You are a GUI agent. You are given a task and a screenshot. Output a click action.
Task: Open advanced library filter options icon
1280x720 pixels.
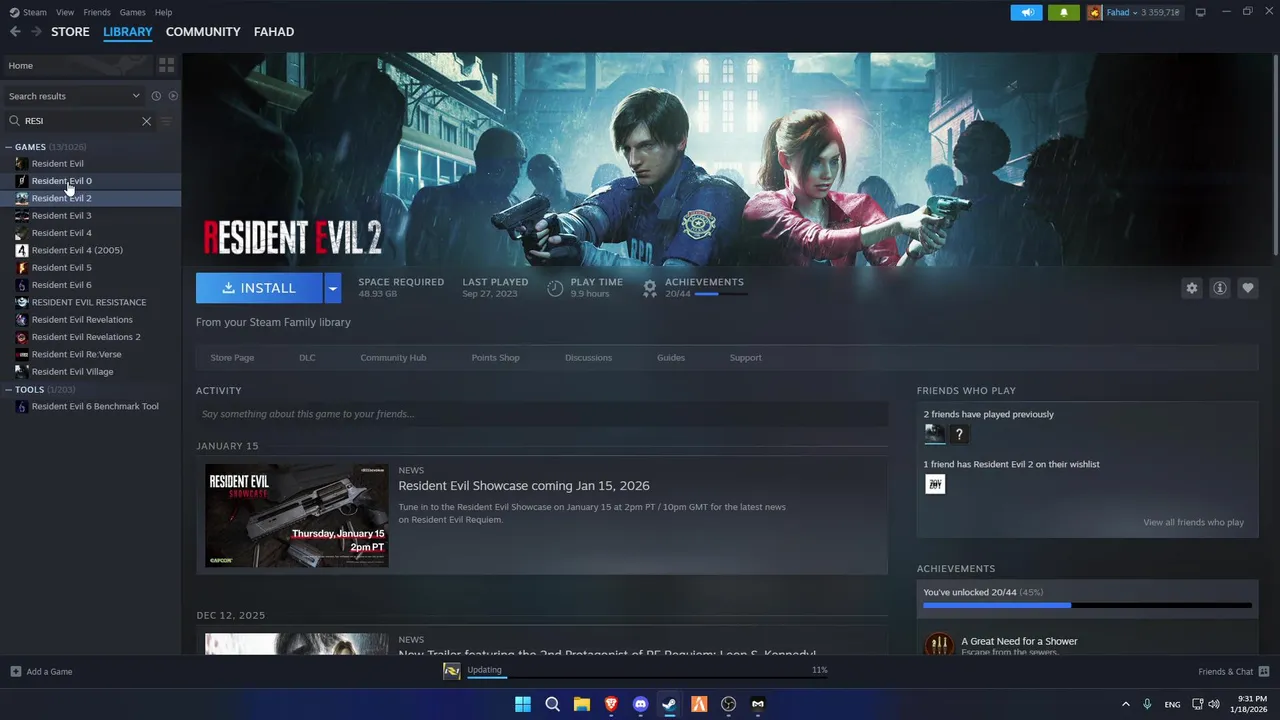(166, 121)
